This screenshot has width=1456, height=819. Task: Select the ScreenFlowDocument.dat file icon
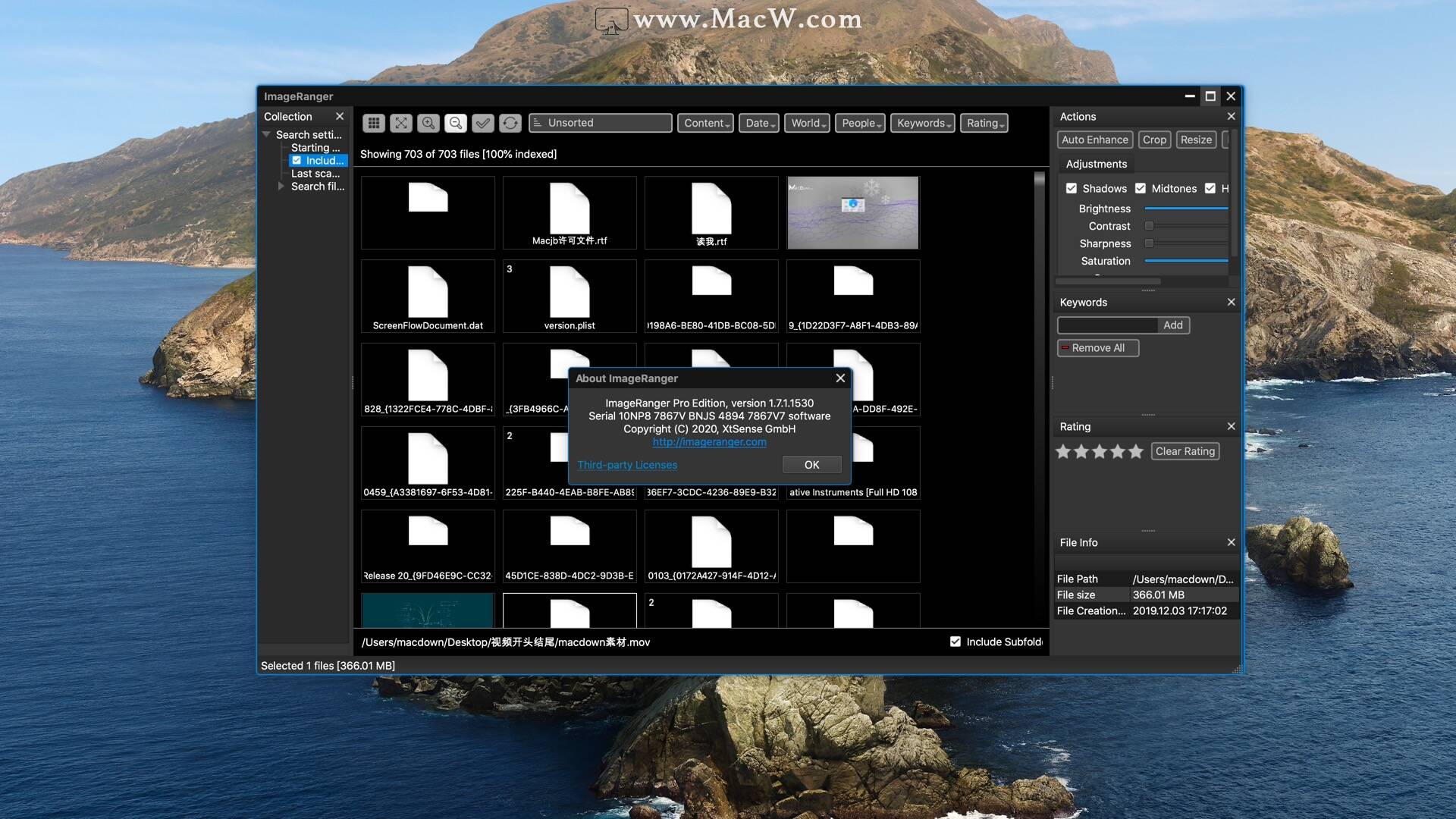428,292
